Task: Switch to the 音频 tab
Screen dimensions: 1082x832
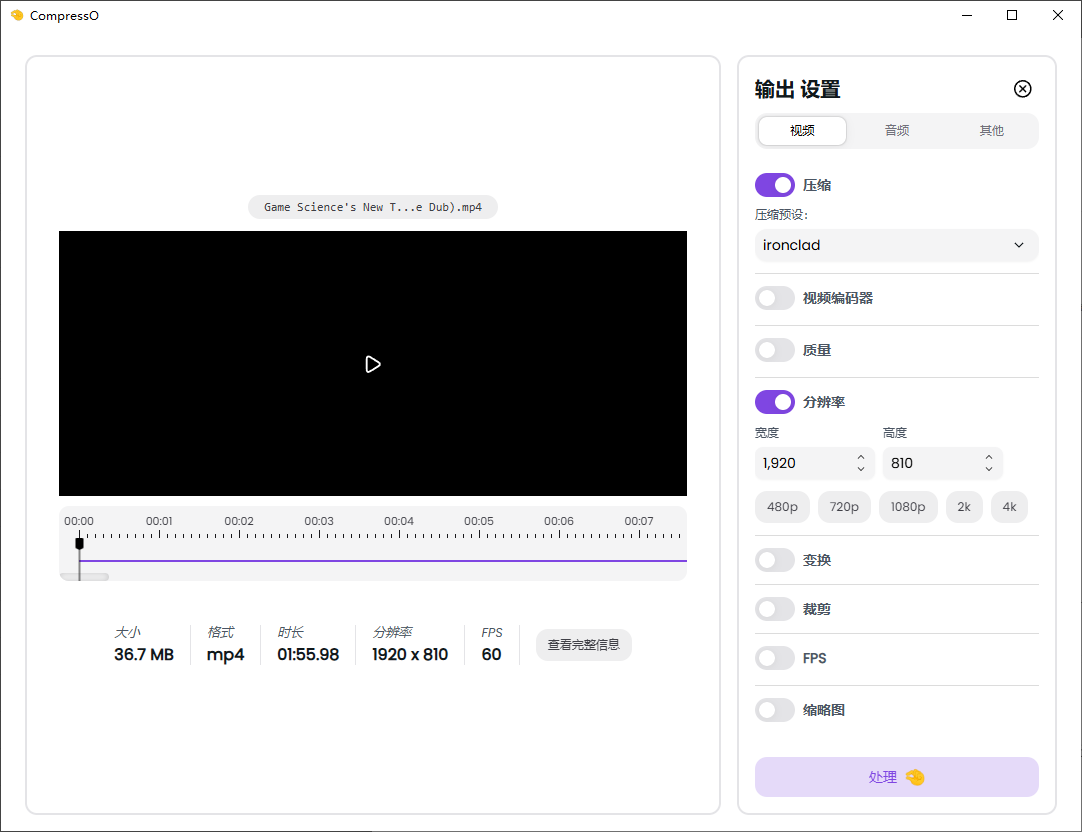Action: (896, 130)
